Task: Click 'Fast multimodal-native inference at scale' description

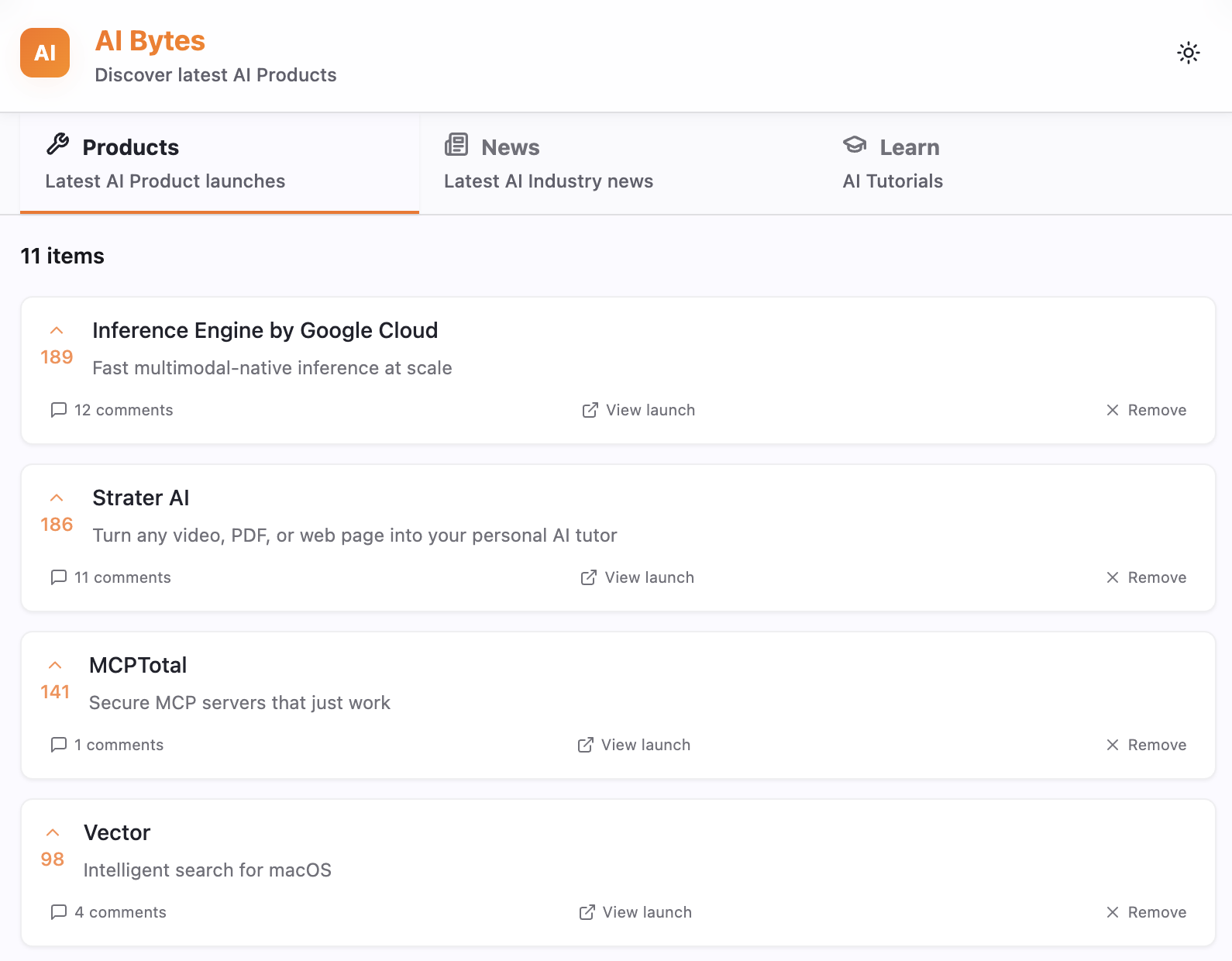Action: [x=272, y=368]
